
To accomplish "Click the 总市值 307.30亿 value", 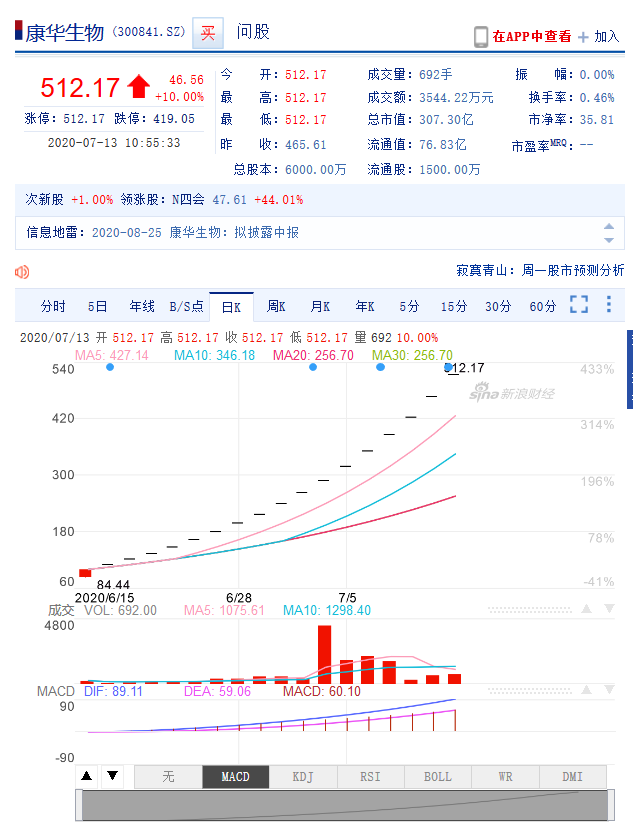I will coord(446,119).
